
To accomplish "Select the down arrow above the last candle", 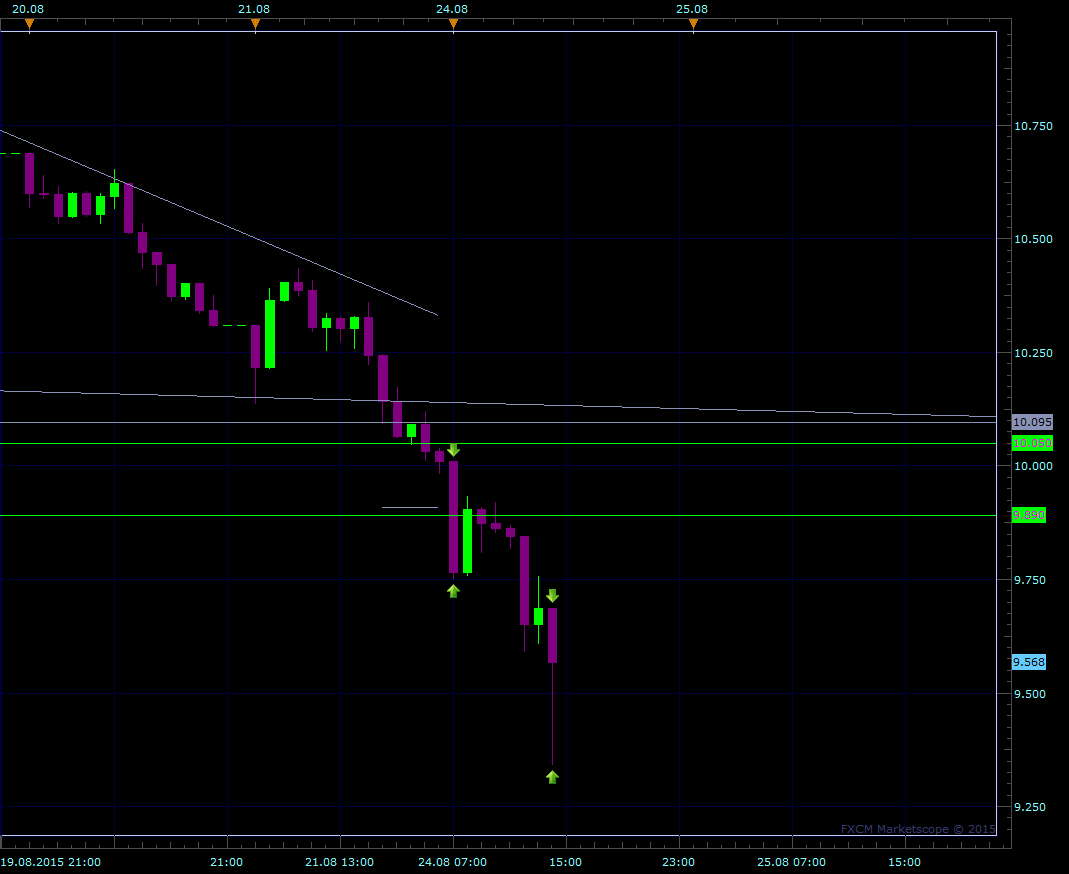I will point(552,595).
